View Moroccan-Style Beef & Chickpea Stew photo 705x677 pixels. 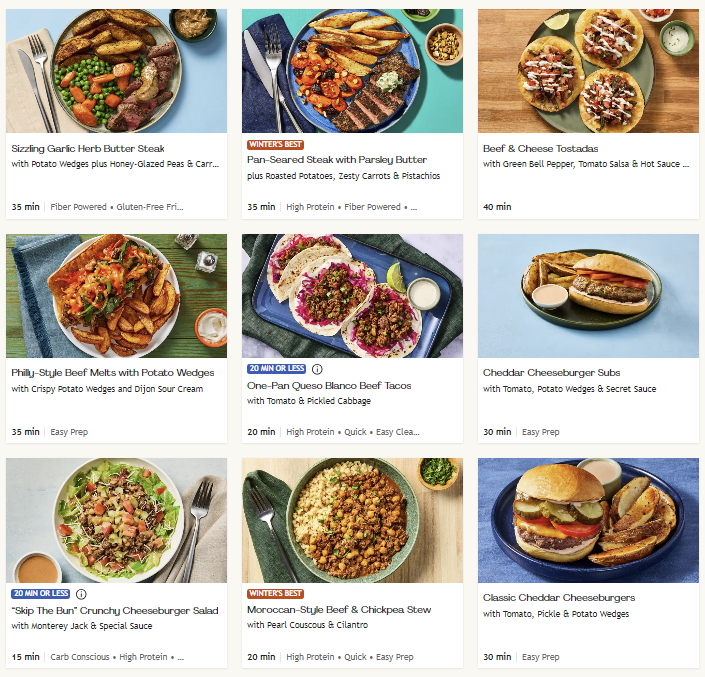[352, 520]
